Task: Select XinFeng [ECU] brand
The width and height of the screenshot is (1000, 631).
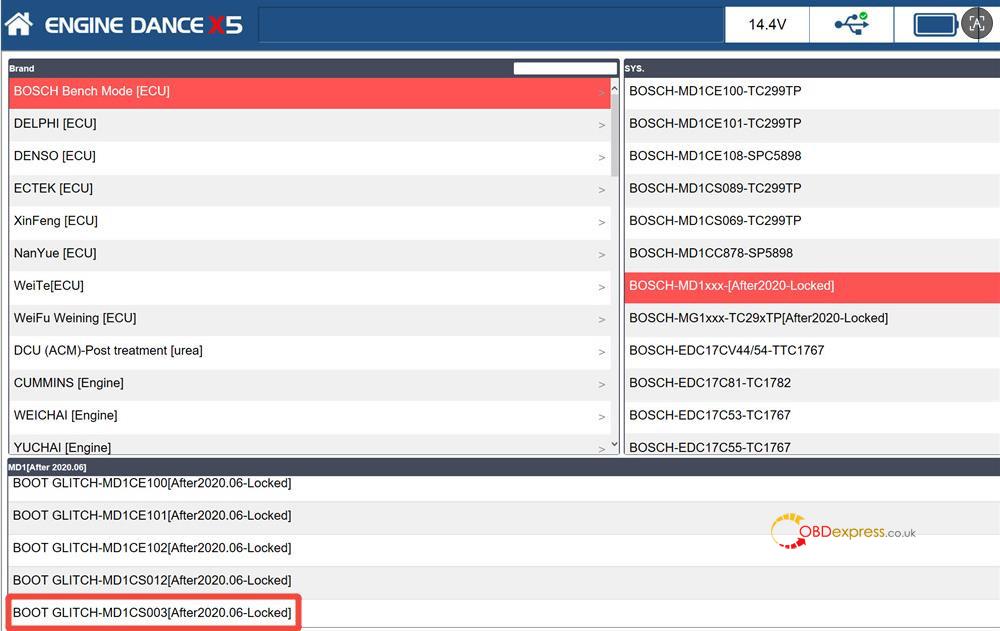Action: (309, 222)
